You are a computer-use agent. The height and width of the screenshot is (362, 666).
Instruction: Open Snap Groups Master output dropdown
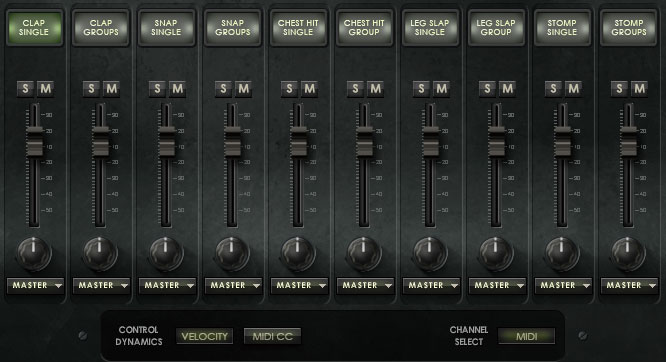[x=233, y=286]
